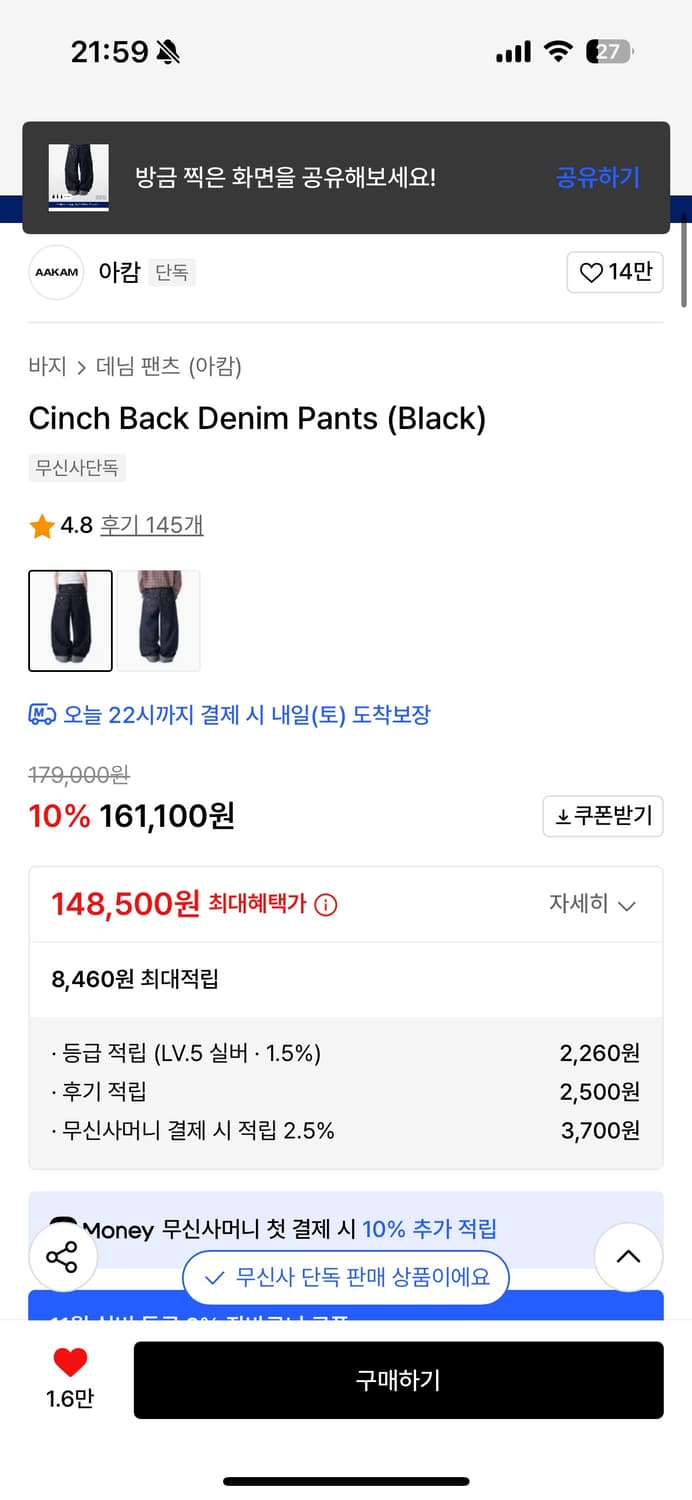Toggle brand like heart showing 14만
Screen dimensions: 692x1500
click(x=615, y=272)
